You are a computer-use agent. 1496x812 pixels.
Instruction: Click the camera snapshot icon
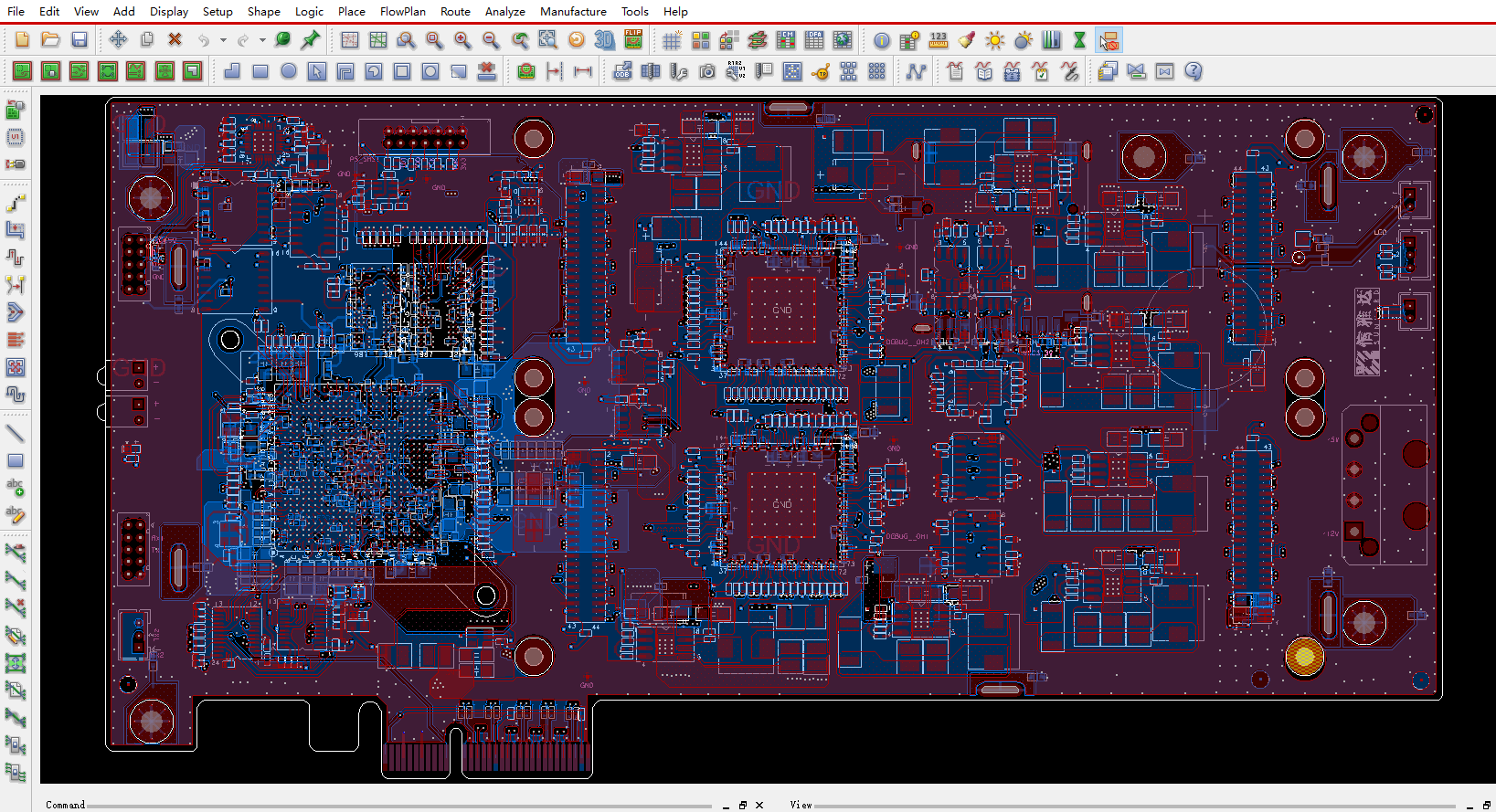(x=707, y=71)
